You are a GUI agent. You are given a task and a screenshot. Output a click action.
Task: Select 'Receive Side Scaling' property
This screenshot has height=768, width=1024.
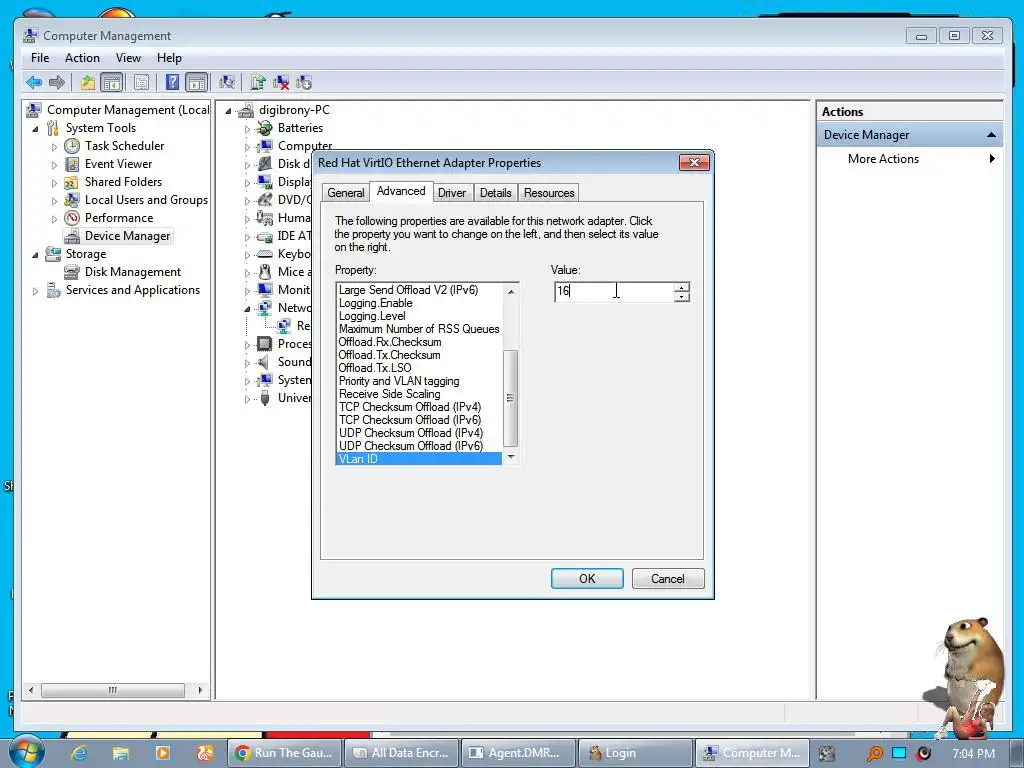390,394
